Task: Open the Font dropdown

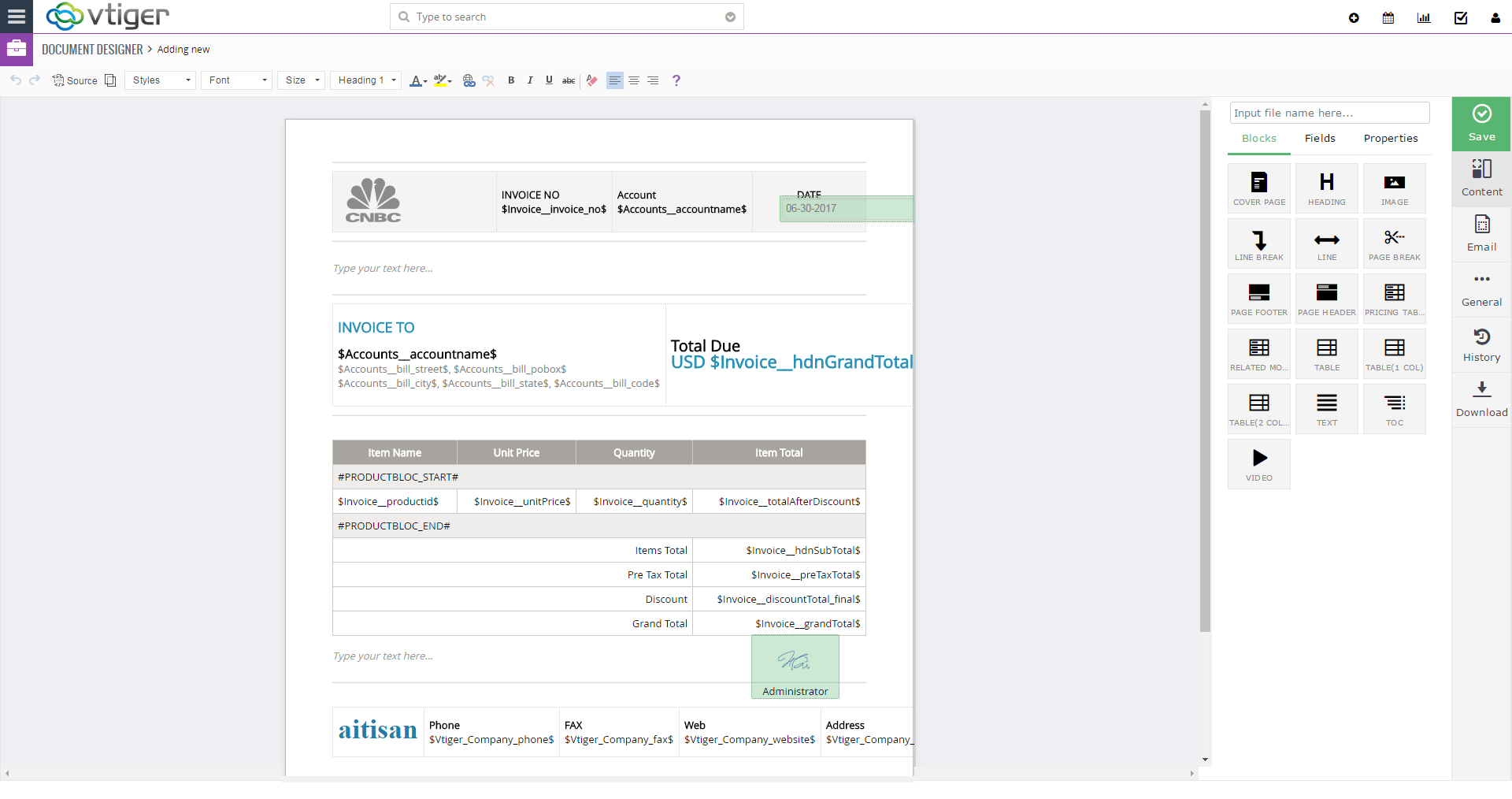Action: click(235, 80)
